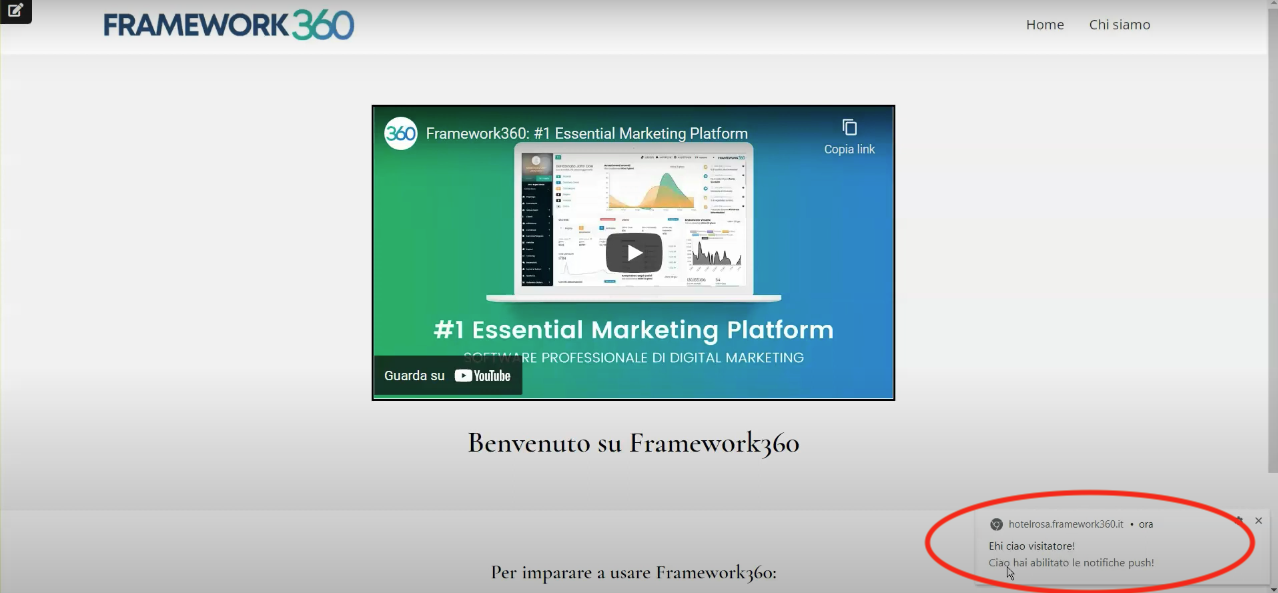Screen dimensions: 1278x593
Task: Click the Per imparare a usare Framework360 text
Action: [633, 573]
